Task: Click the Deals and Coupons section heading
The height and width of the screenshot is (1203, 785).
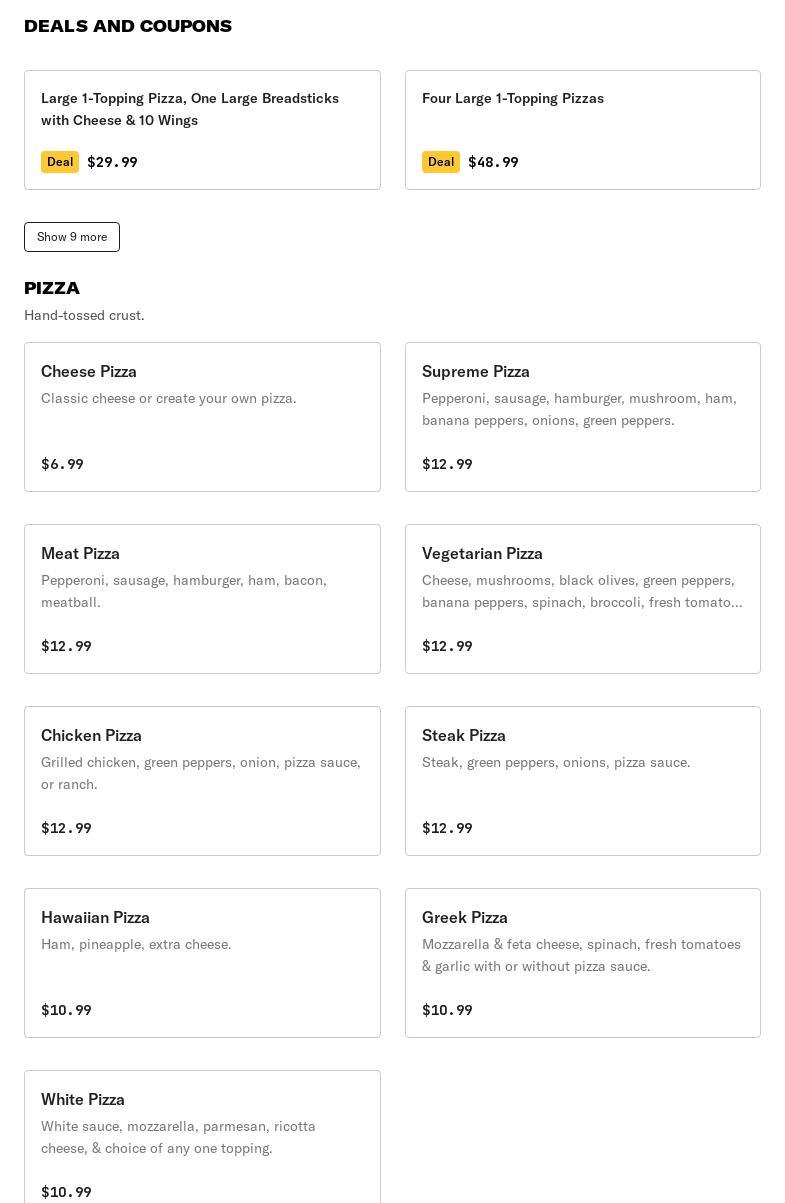Action: tap(128, 26)
